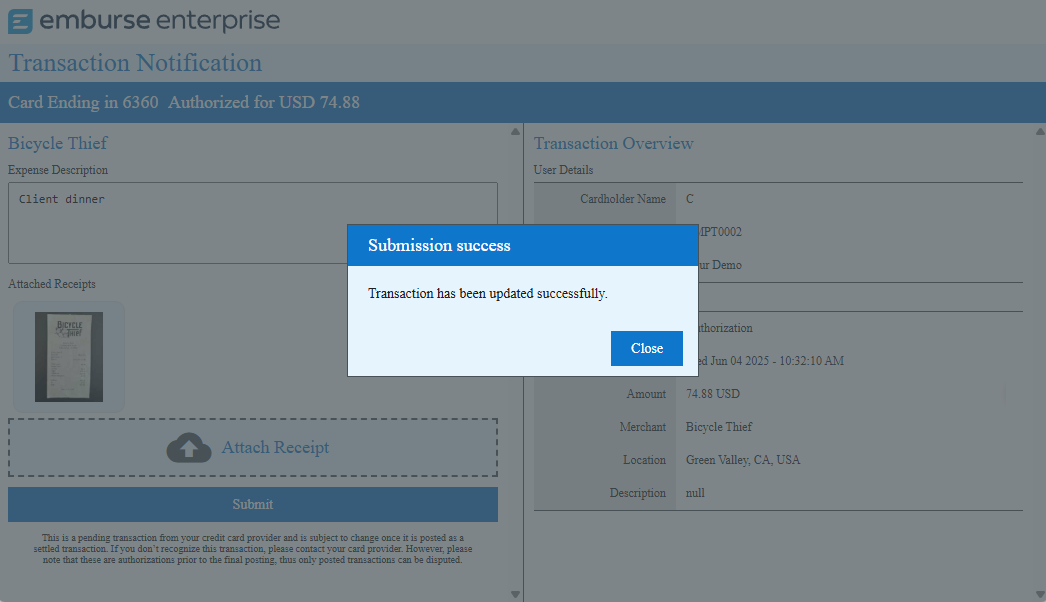Screen dimensions: 1046x602
Task: Click the 'Cardholder Name' label
Action: (622, 199)
